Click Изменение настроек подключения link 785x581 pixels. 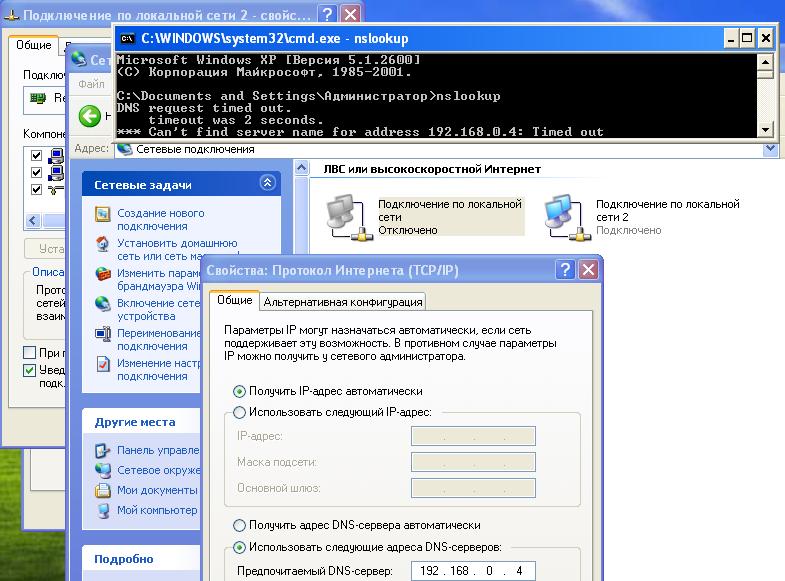click(158, 370)
